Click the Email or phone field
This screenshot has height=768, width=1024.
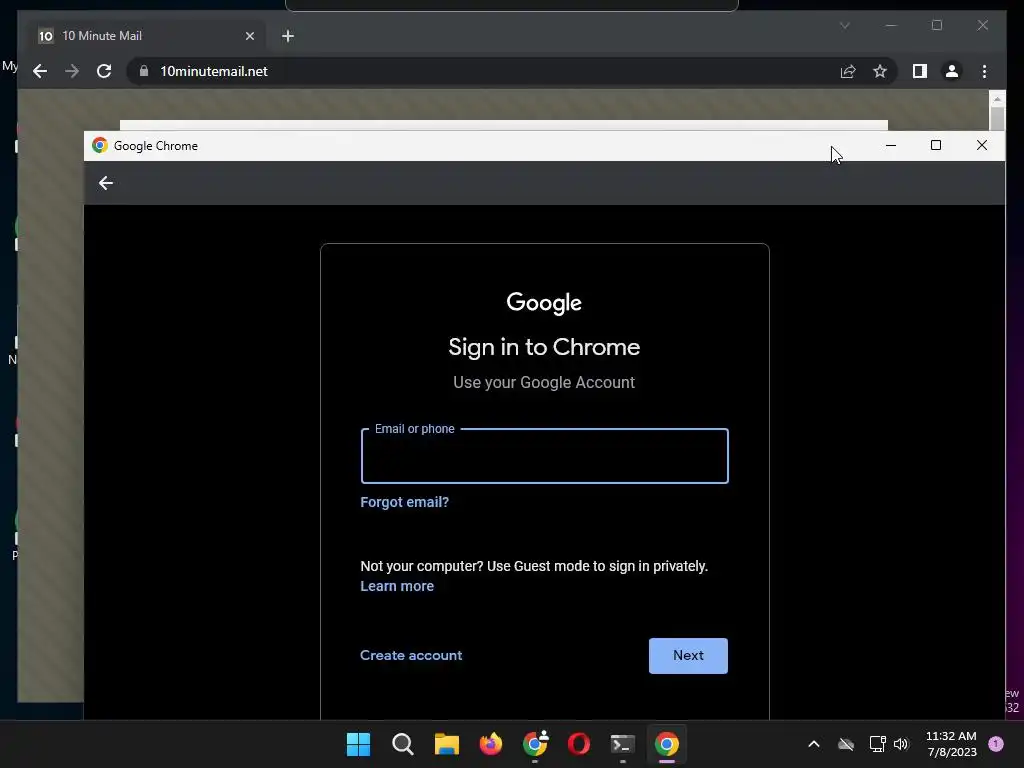tap(545, 456)
